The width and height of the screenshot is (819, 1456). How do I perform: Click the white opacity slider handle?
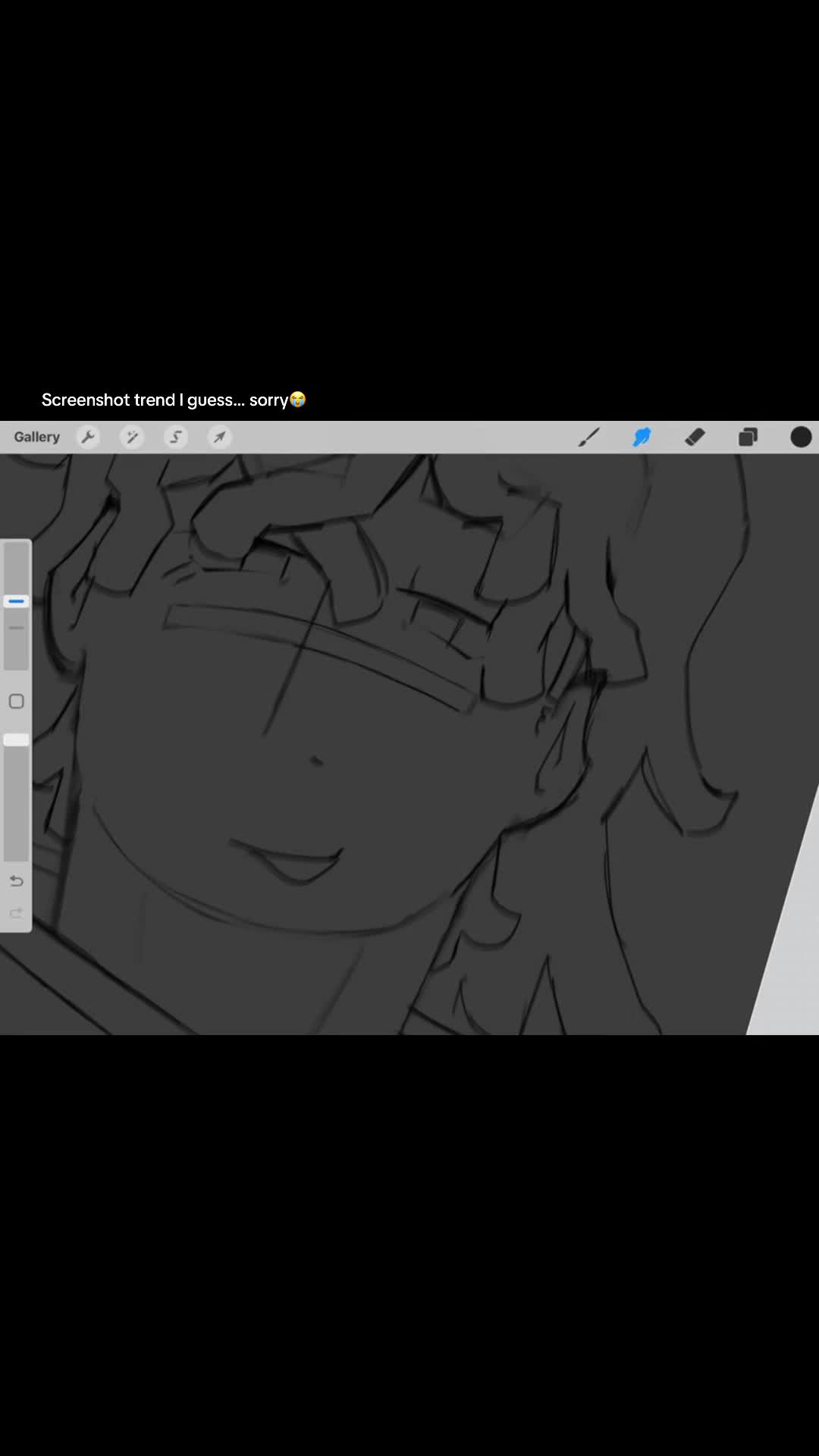click(x=16, y=739)
